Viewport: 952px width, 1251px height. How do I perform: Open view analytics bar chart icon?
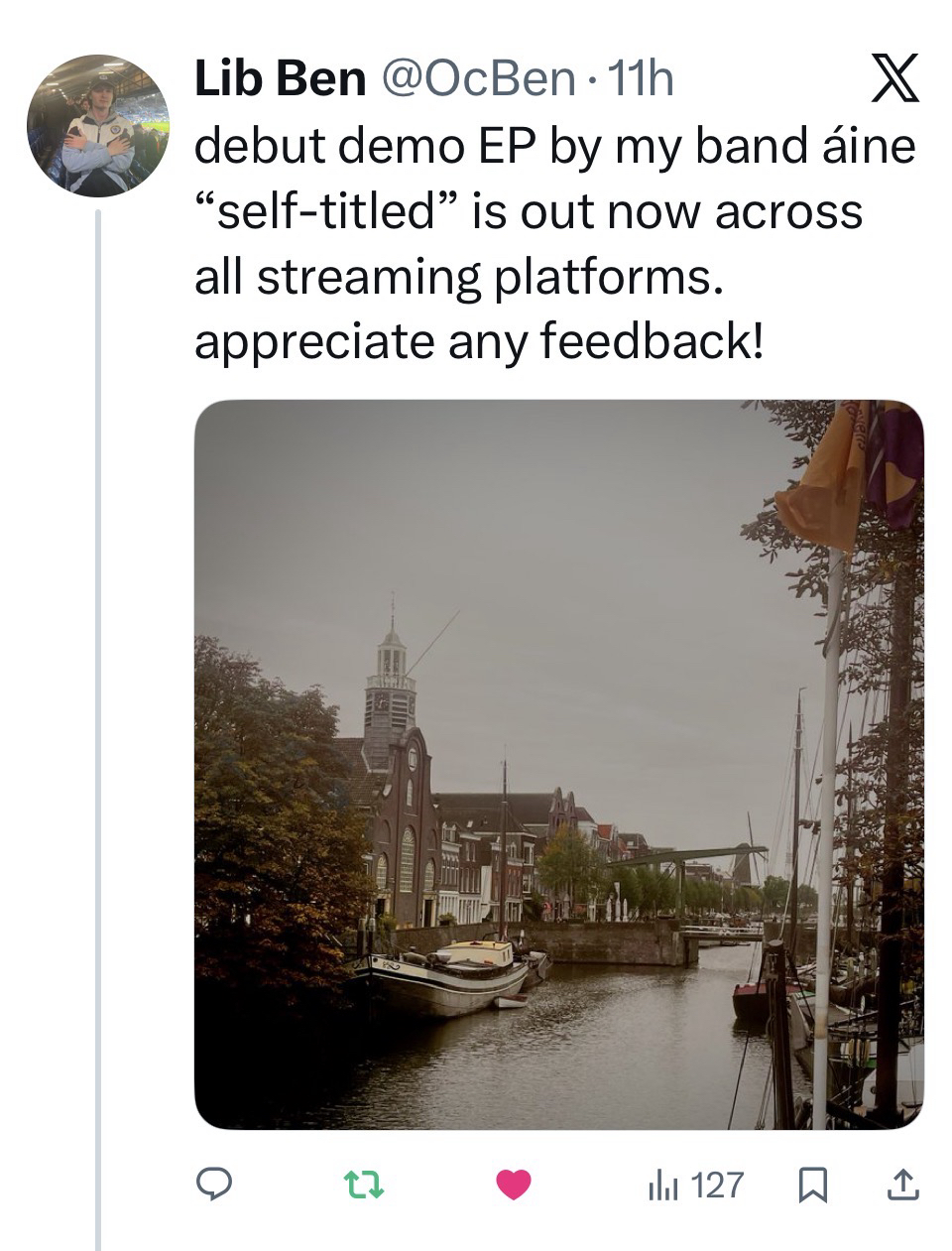pos(661,1184)
